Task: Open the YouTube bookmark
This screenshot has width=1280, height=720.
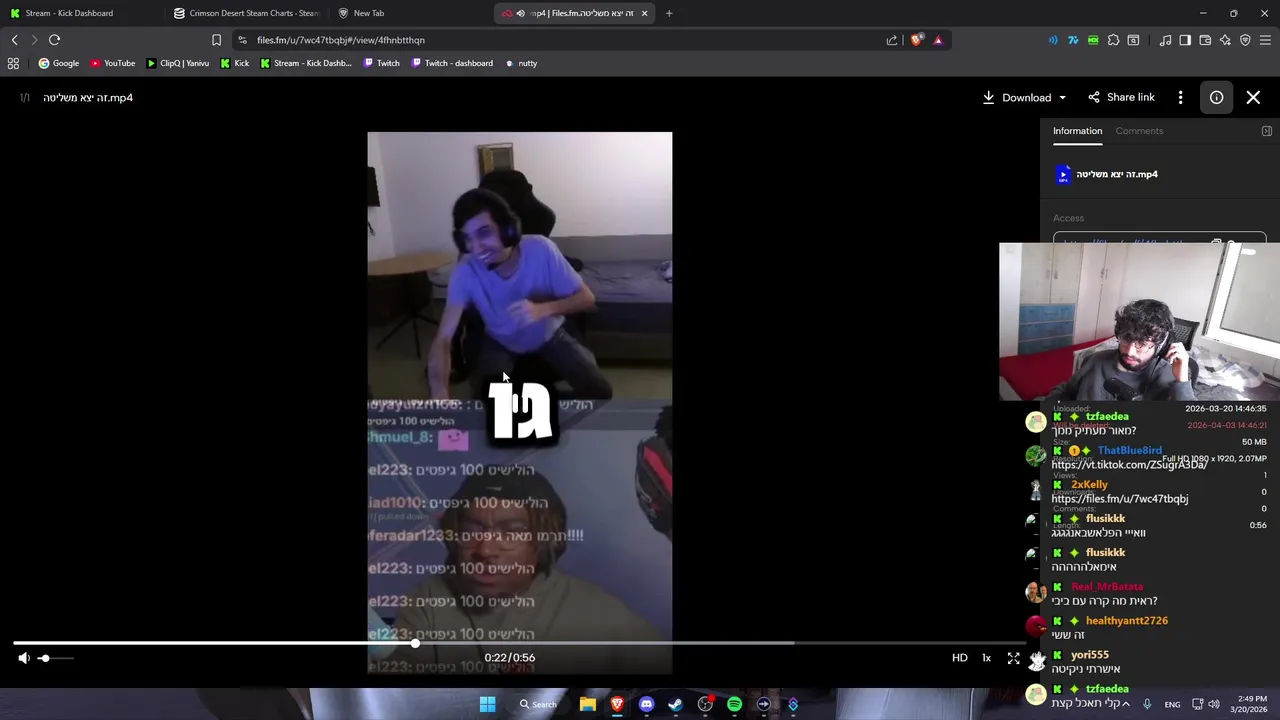Action: [112, 63]
